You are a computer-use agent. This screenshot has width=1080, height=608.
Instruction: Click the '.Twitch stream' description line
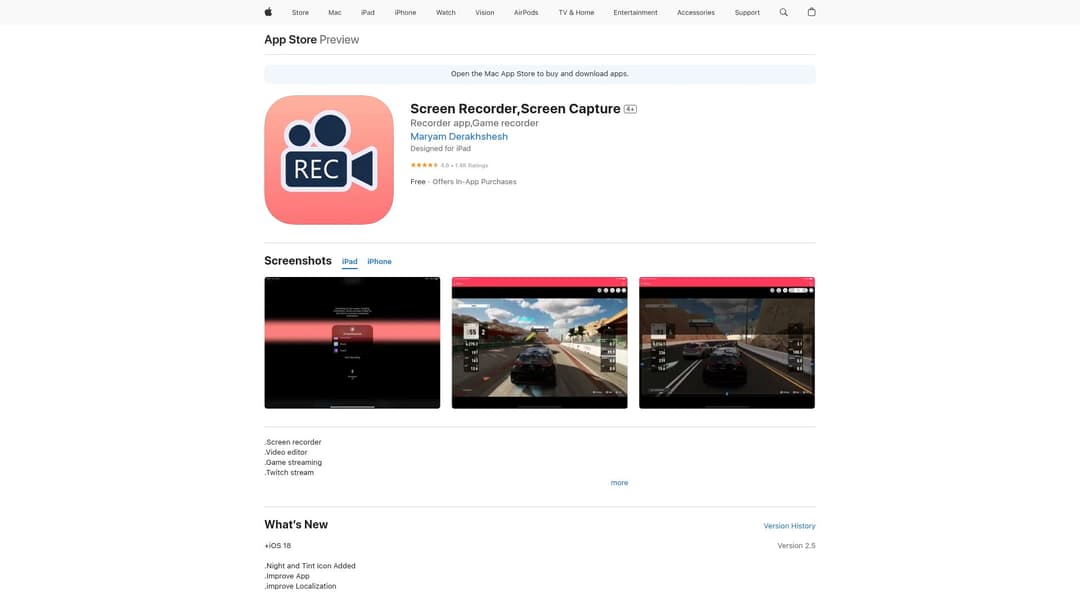[x=289, y=472]
